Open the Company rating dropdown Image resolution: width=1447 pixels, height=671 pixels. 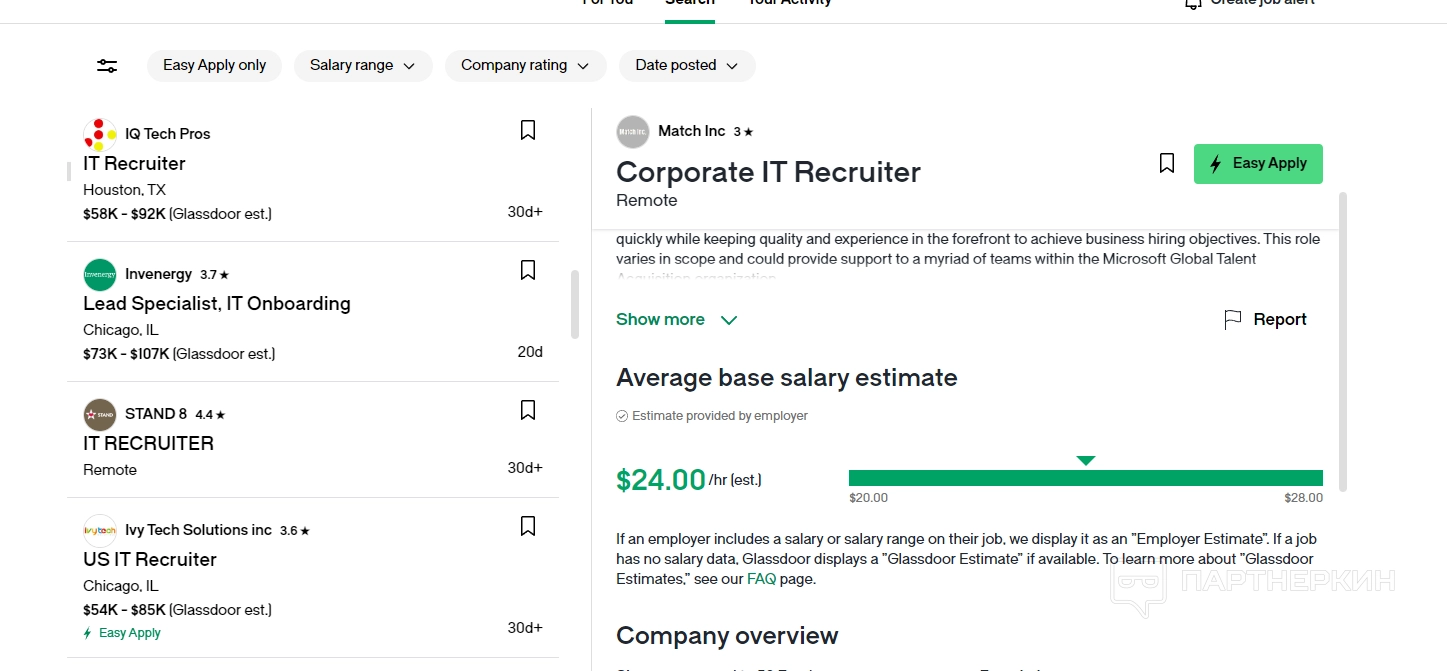525,66
